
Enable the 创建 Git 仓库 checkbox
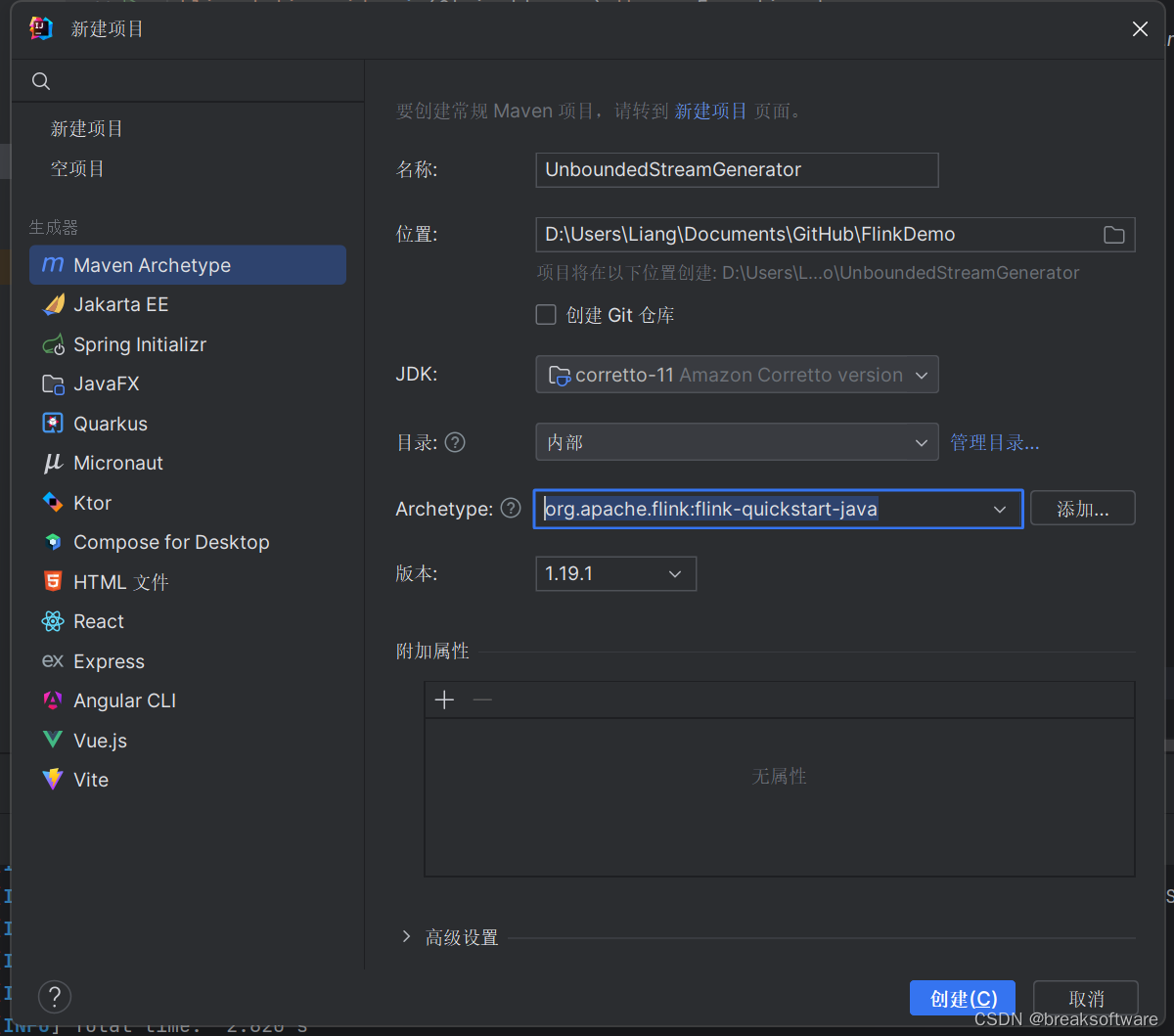(x=546, y=315)
